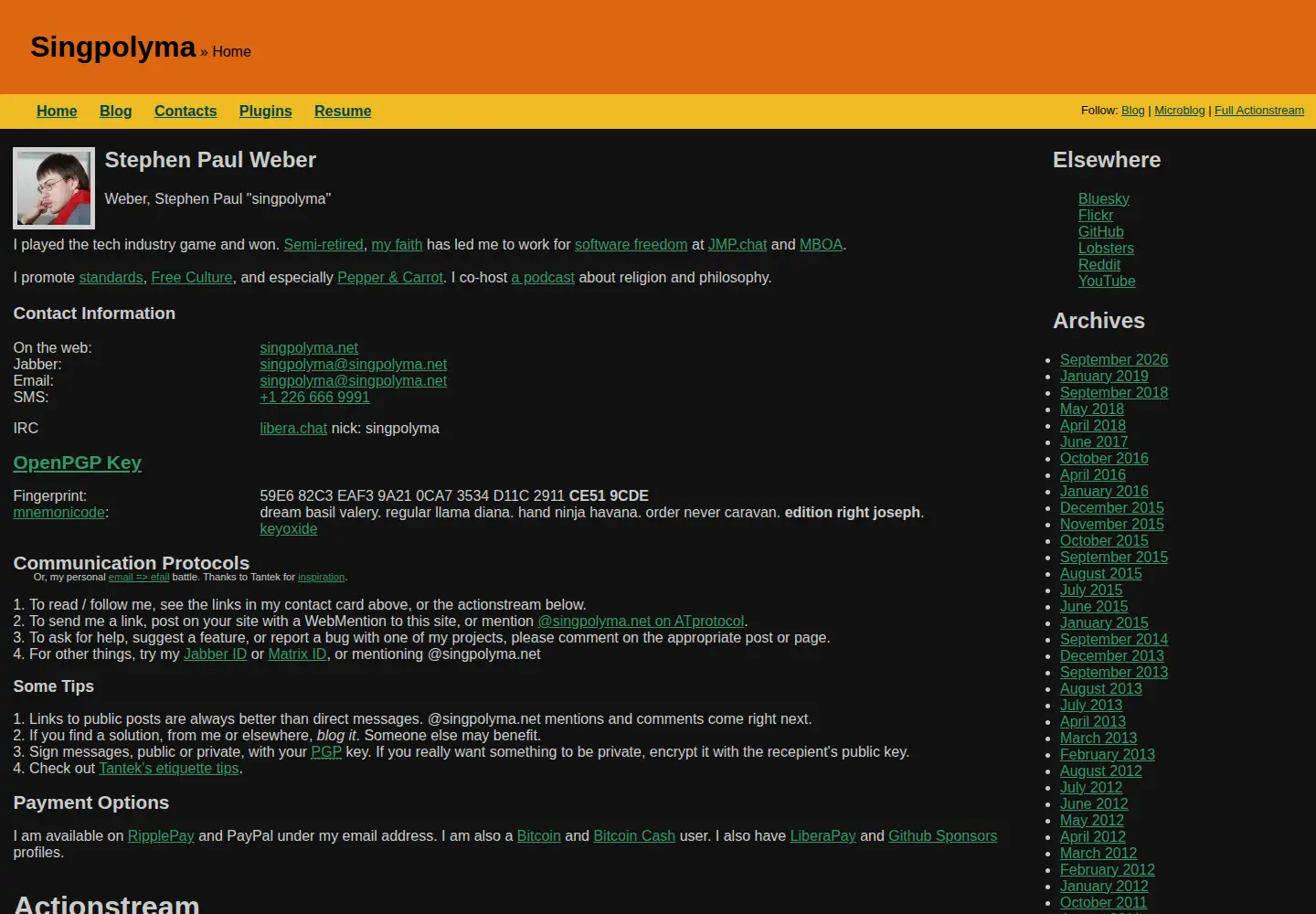Viewport: 1316px width, 914px height.
Task: Open Tantek's etiquette tips link
Action: [x=169, y=769]
